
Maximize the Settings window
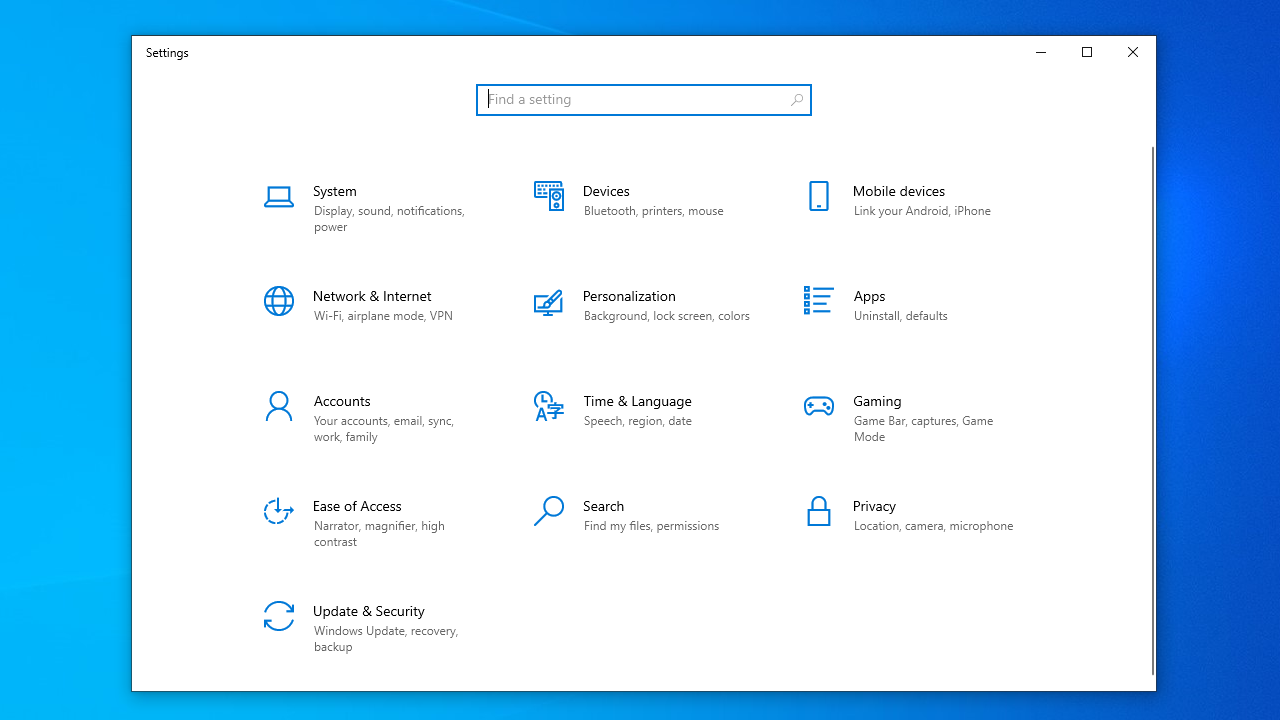tap(1087, 53)
